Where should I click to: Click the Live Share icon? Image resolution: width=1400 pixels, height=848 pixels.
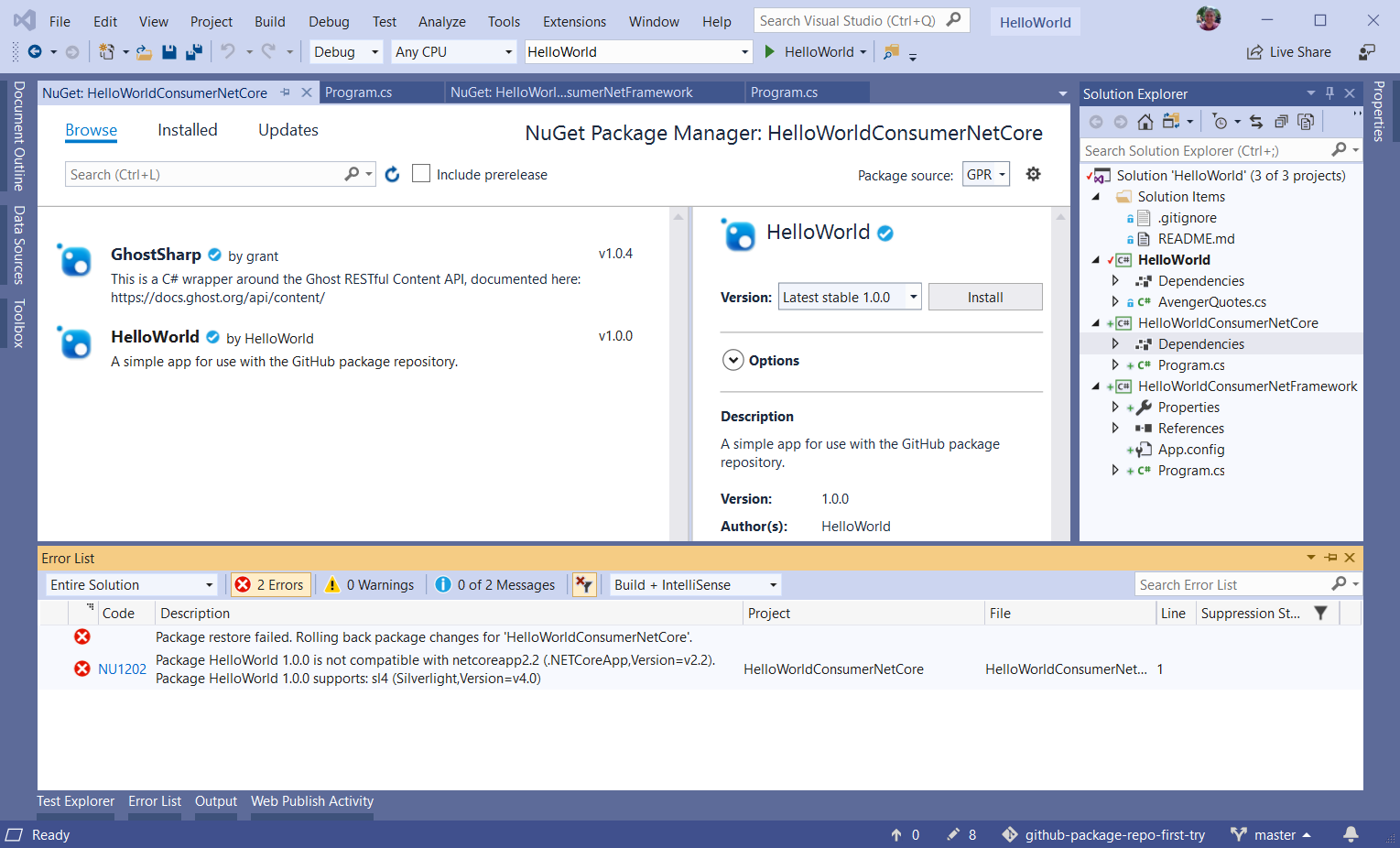coord(1254,52)
